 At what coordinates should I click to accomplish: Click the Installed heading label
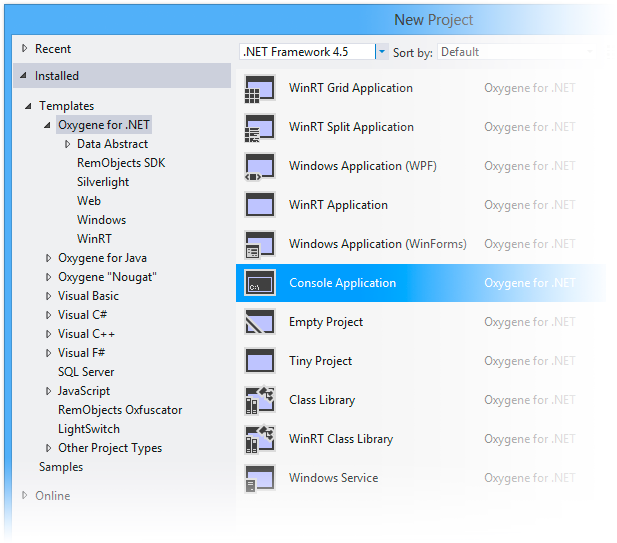[x=57, y=76]
